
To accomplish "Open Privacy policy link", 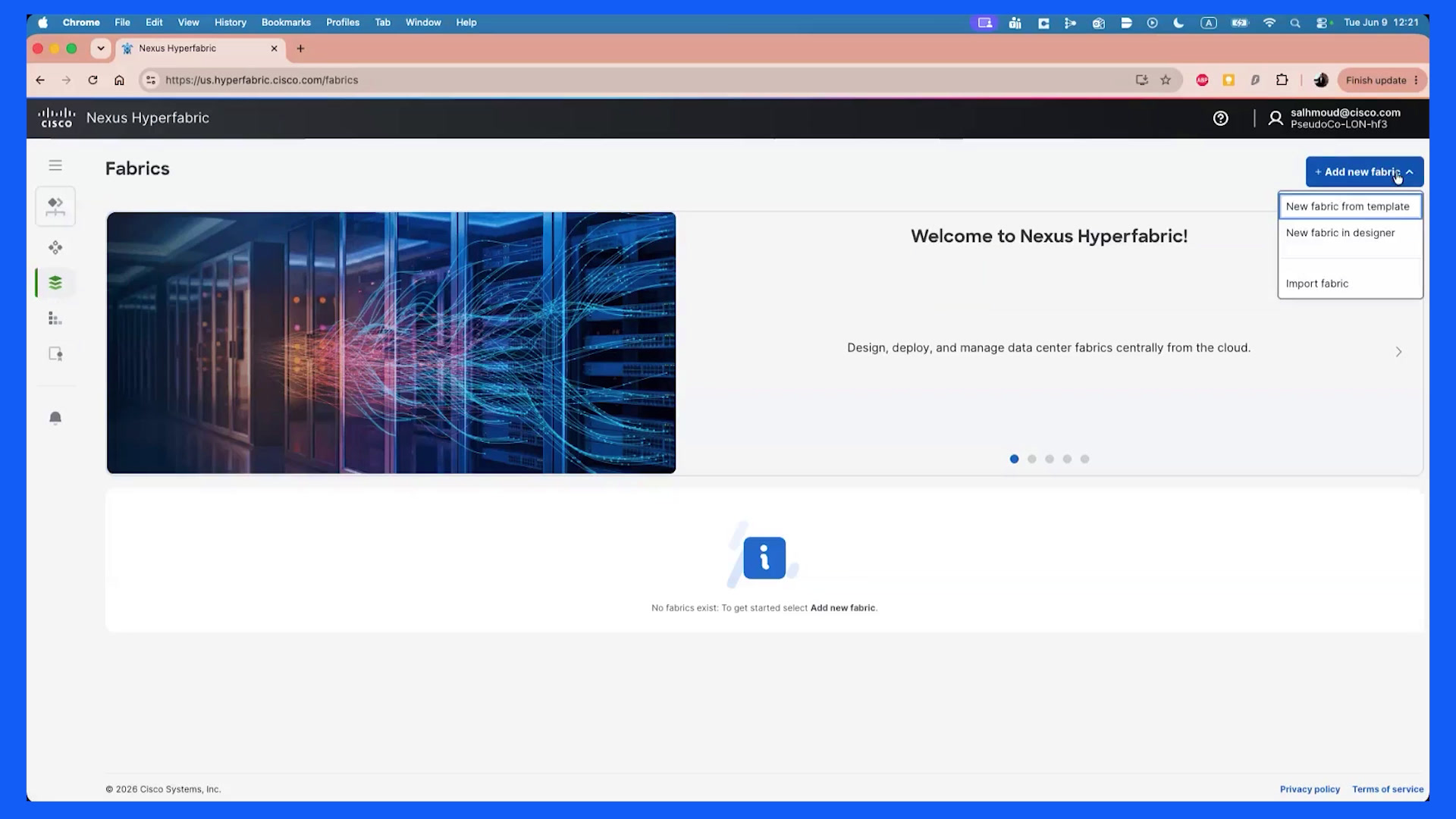I will click(1310, 789).
